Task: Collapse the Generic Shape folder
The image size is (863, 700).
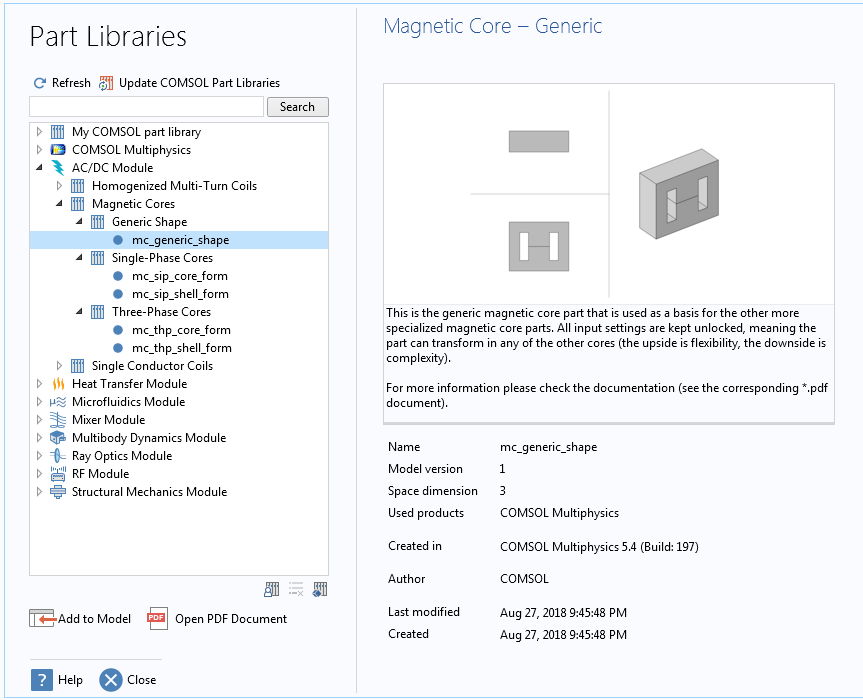Action: pos(79,221)
